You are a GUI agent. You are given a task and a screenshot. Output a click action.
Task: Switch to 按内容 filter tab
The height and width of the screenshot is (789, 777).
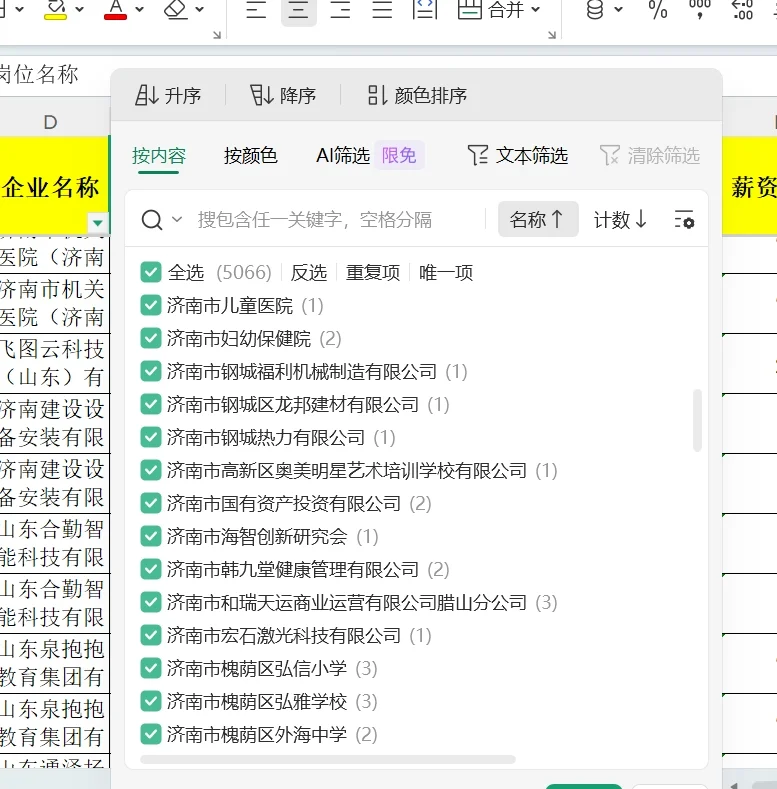pyautogui.click(x=159, y=155)
